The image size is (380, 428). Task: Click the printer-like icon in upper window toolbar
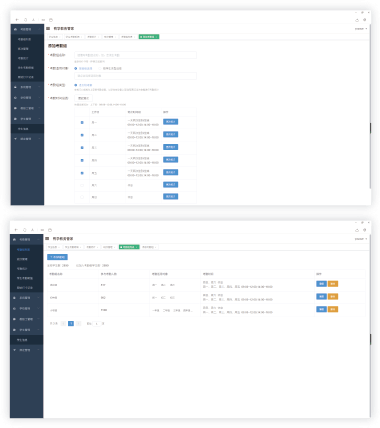(51, 20)
